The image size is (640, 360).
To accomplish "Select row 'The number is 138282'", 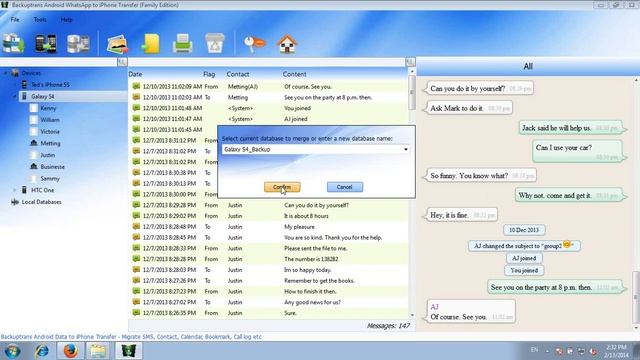I will (269, 259).
